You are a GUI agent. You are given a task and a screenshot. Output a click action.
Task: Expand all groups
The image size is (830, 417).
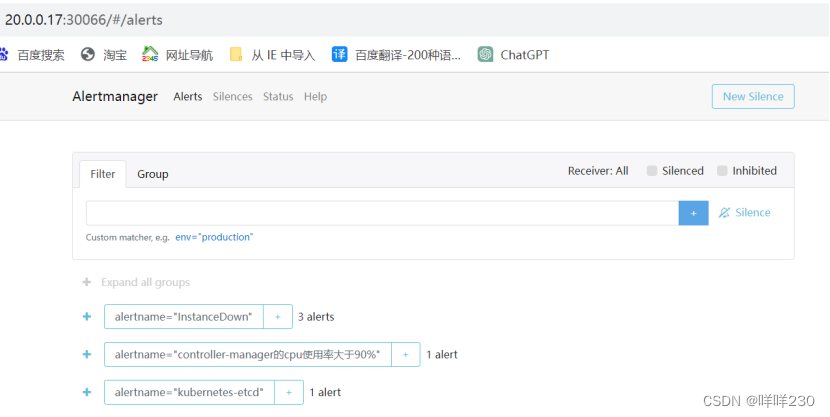coord(136,282)
